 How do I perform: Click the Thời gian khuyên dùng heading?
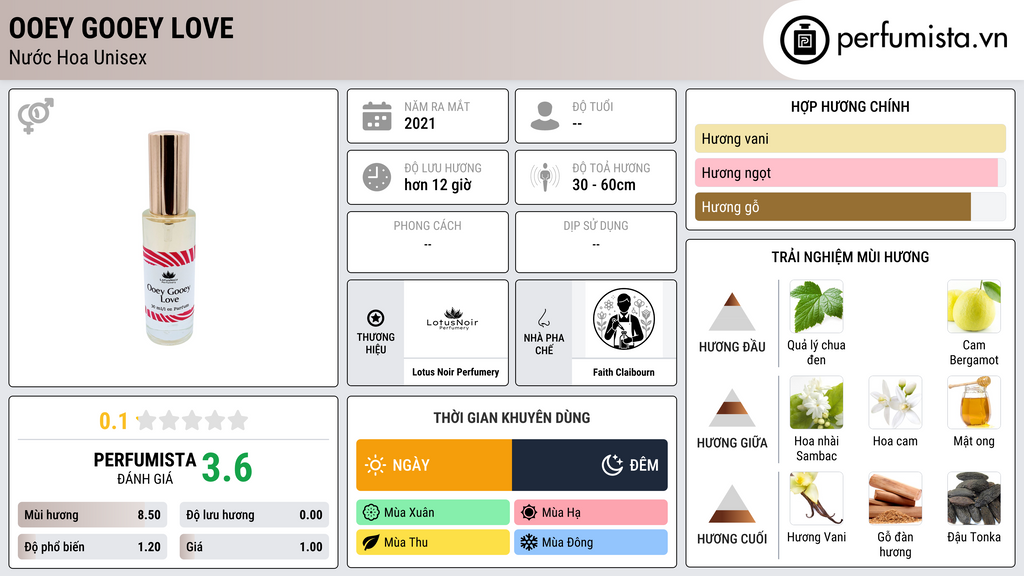coord(512,417)
